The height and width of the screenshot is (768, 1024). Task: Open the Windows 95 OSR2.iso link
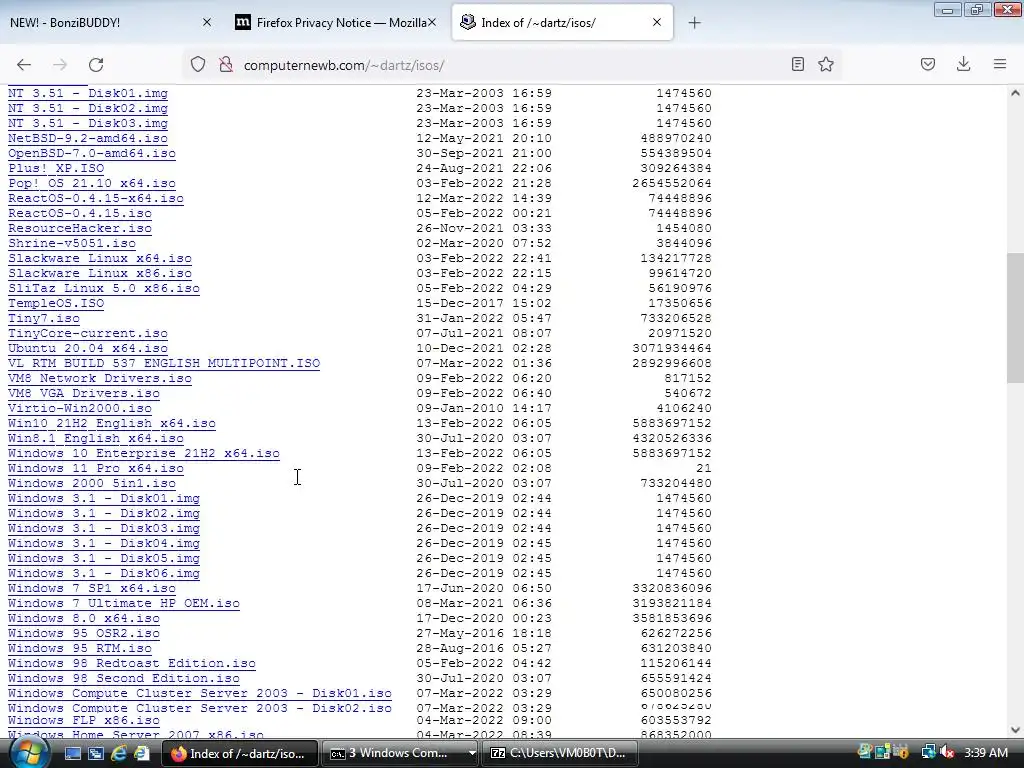point(84,634)
